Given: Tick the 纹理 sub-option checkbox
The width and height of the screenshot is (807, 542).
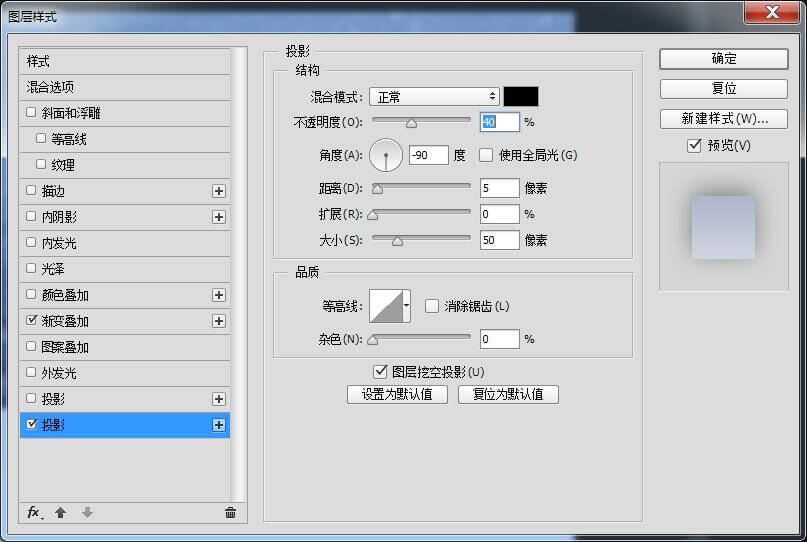Looking at the screenshot, I should (x=41, y=164).
